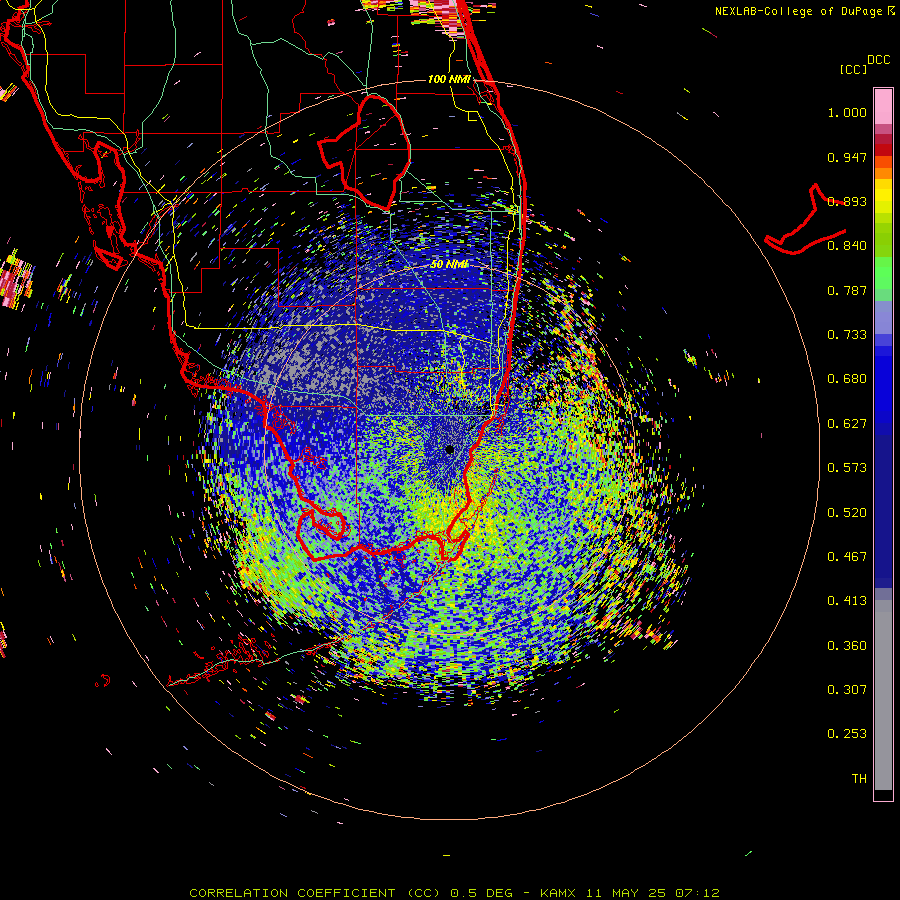This screenshot has height=900, width=900.
Task: Select the 0.413 value on the color scale
Action: (x=847, y=601)
